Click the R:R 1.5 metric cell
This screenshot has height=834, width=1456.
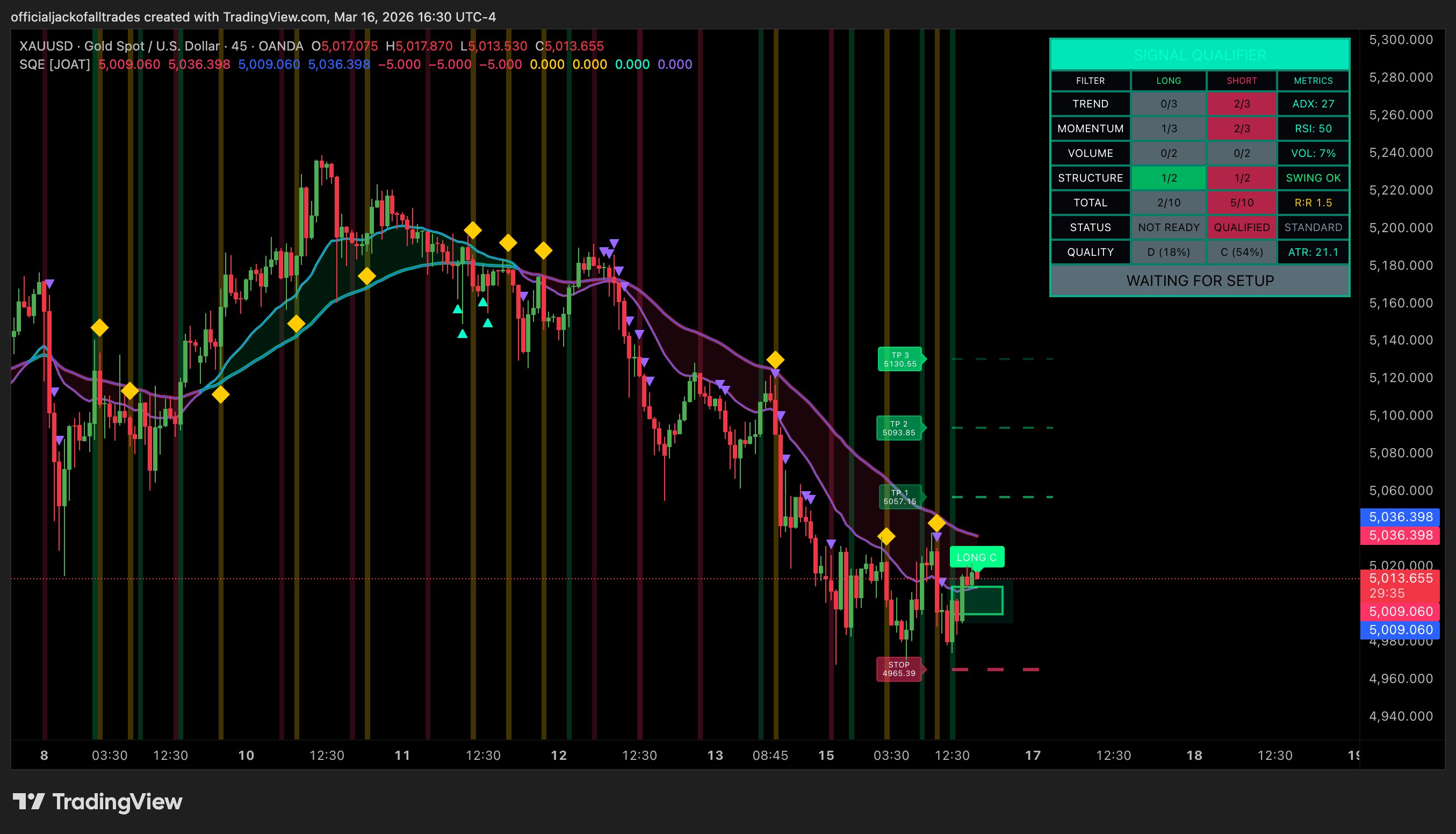tap(1313, 203)
